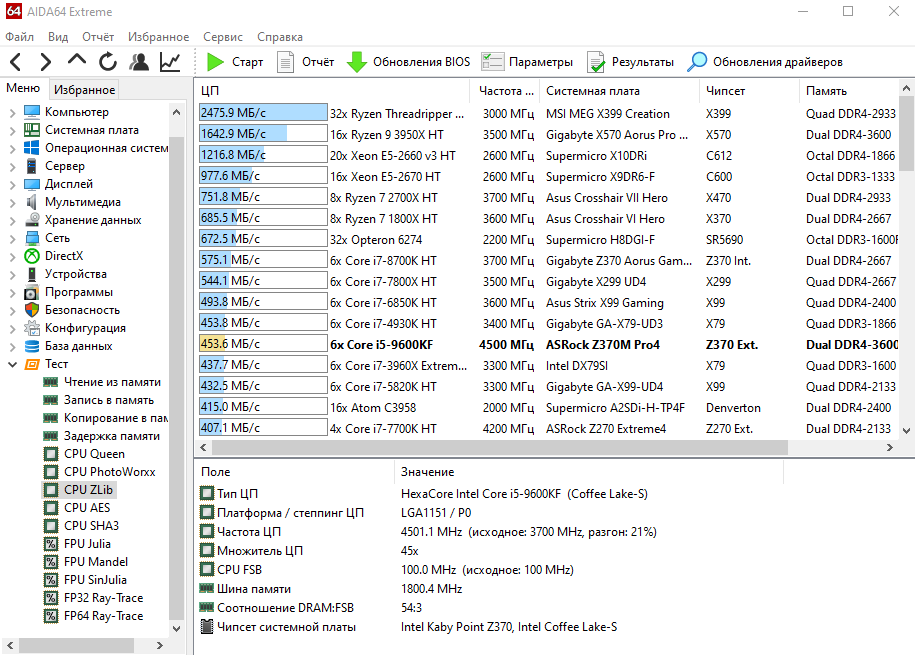Click the users icon in toolbar
Image resolution: width=915 pixels, height=655 pixels.
[x=139, y=62]
